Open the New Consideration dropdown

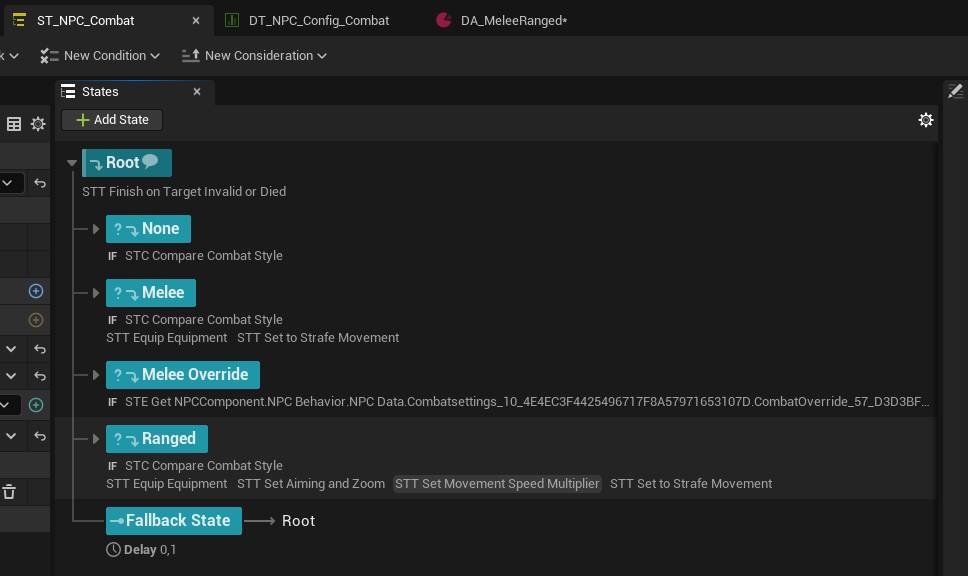254,56
